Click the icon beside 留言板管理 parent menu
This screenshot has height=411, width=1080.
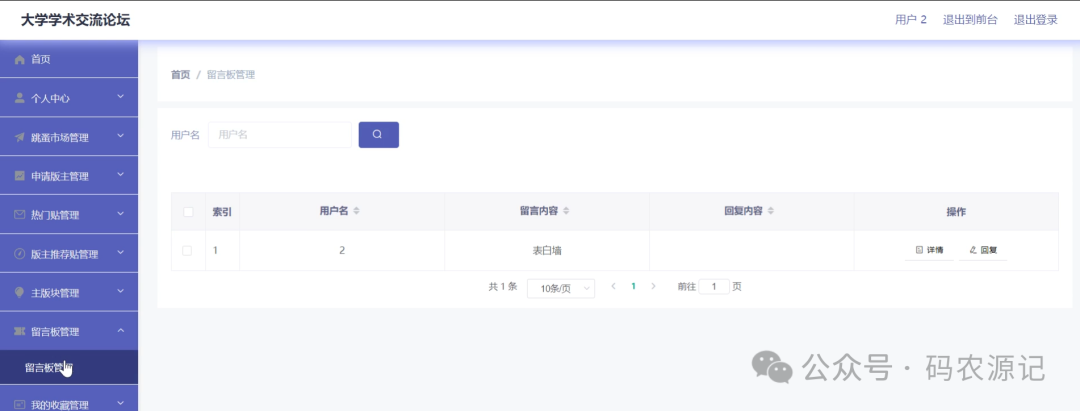pyautogui.click(x=20, y=332)
